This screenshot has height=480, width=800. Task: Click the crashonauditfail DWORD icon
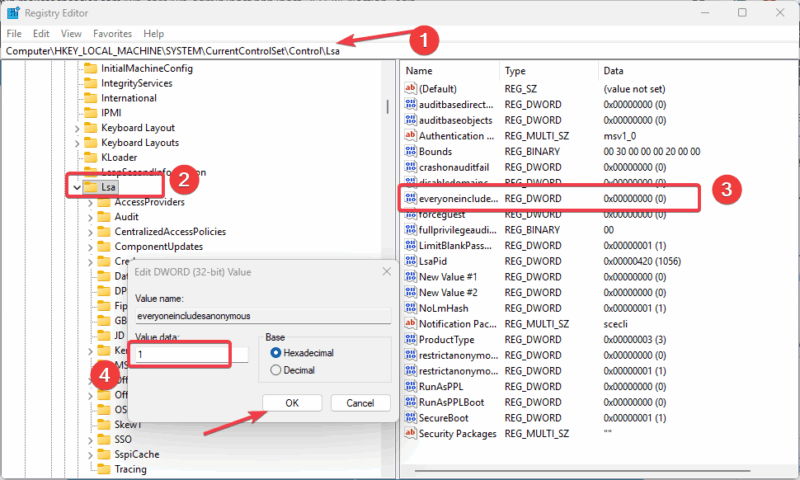pyautogui.click(x=411, y=167)
